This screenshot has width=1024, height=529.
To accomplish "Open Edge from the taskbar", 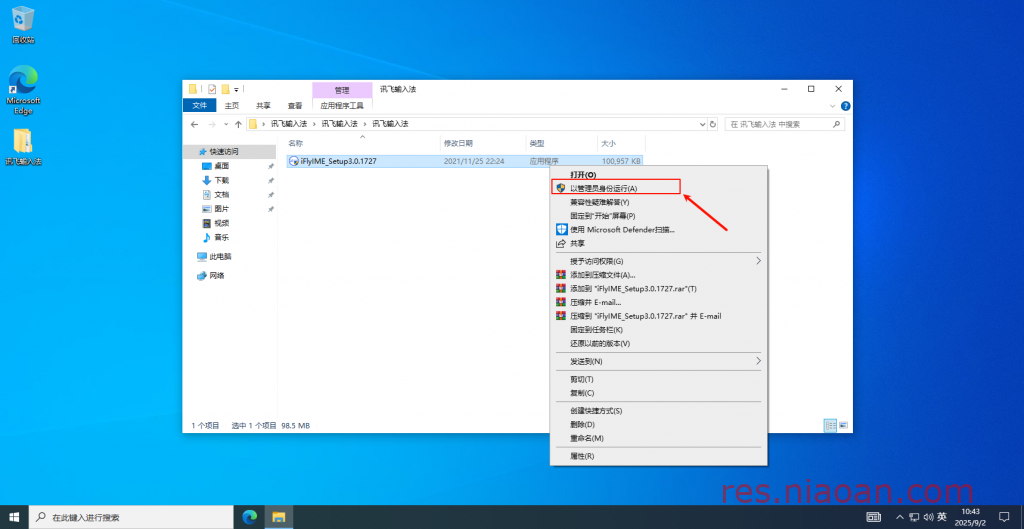I will pos(249,517).
